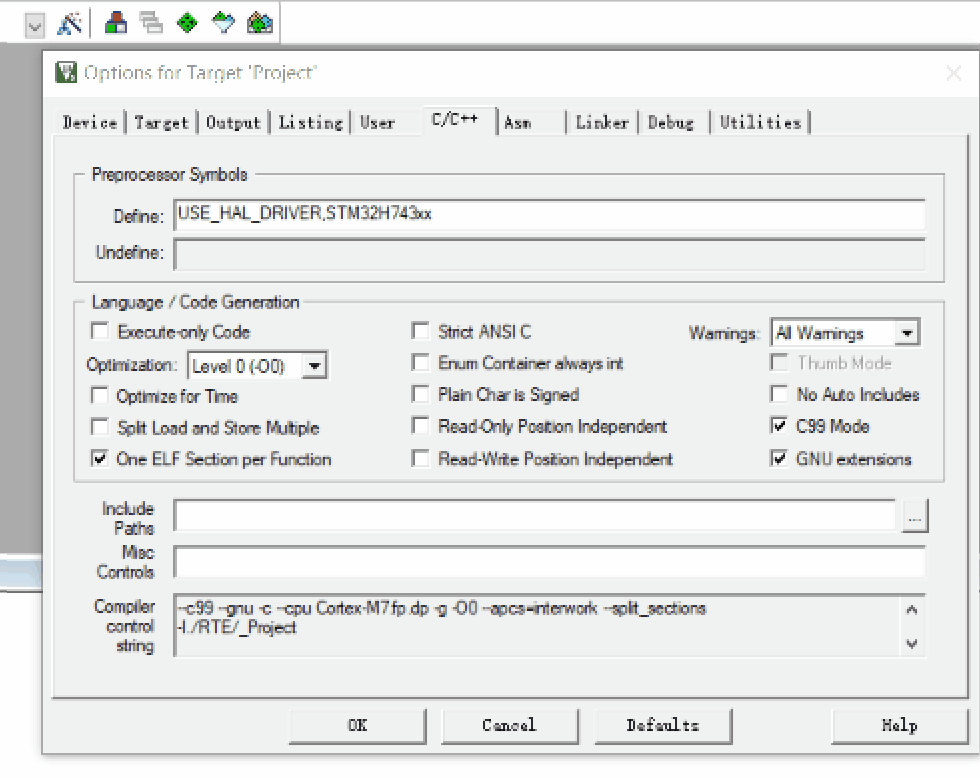The image size is (980, 778).
Task: Click the Include Paths field
Action: click(x=535, y=516)
